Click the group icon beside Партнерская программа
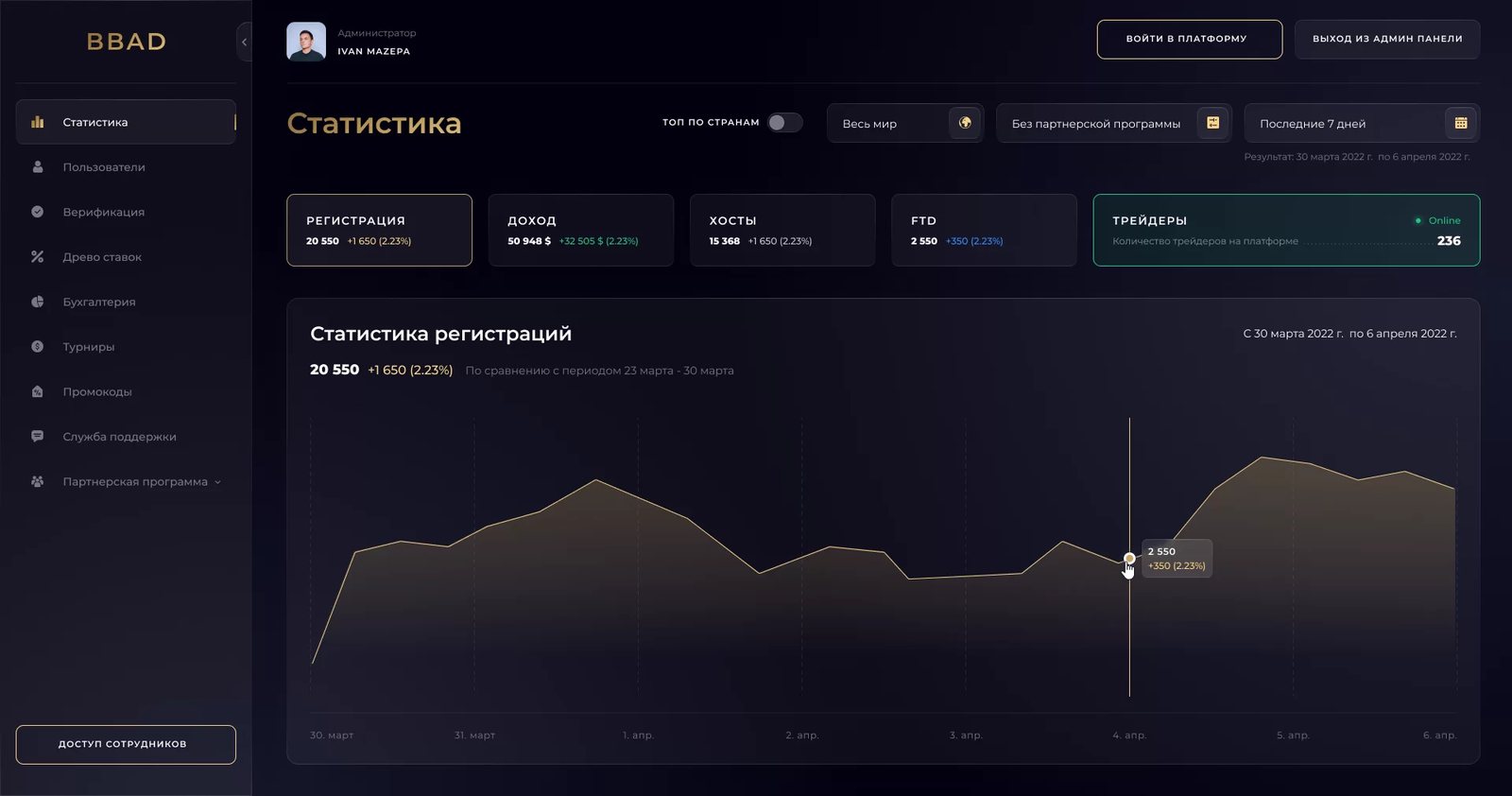The image size is (1512, 796). pos(38,481)
